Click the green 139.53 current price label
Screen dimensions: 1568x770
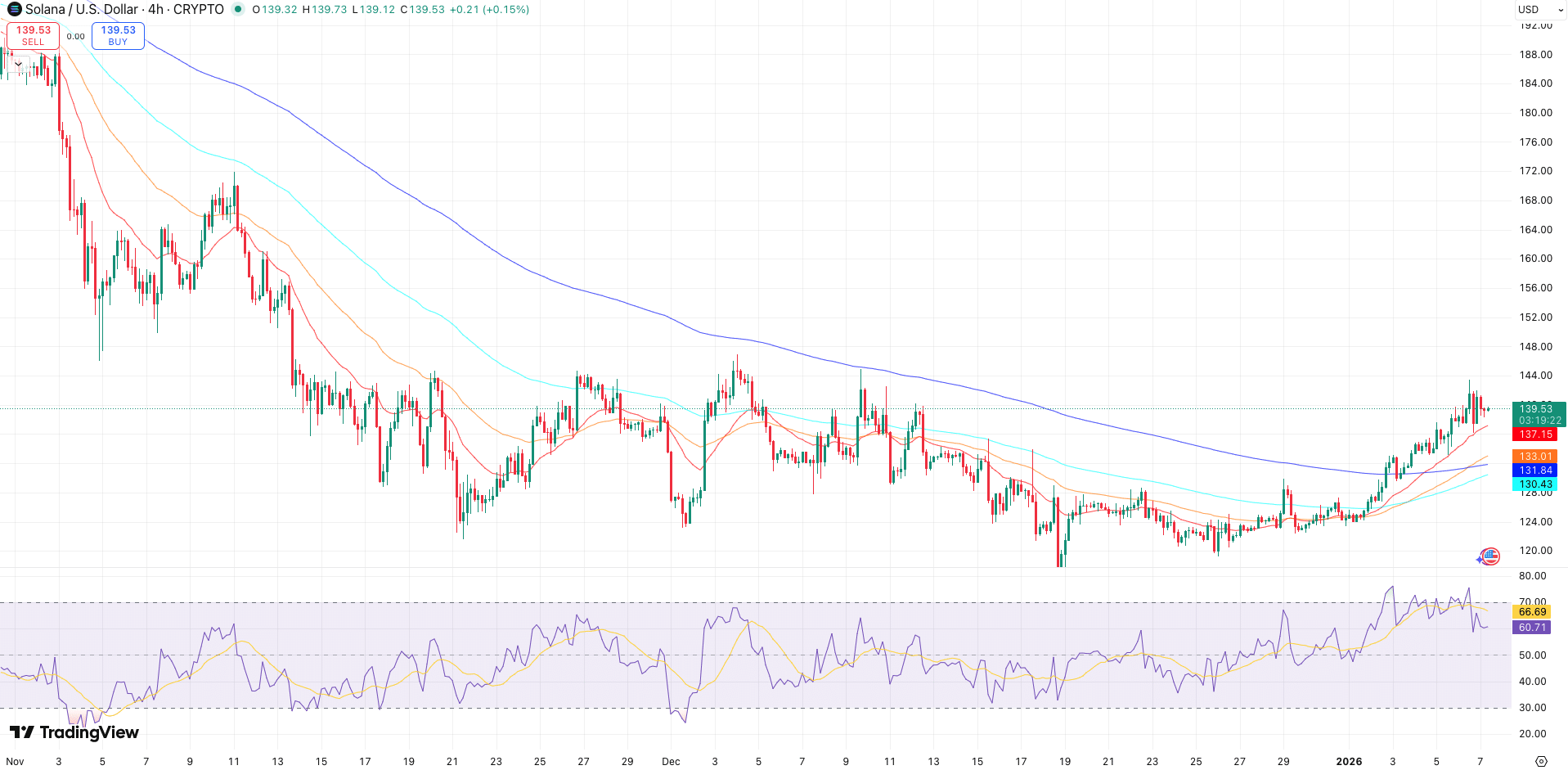point(1534,408)
